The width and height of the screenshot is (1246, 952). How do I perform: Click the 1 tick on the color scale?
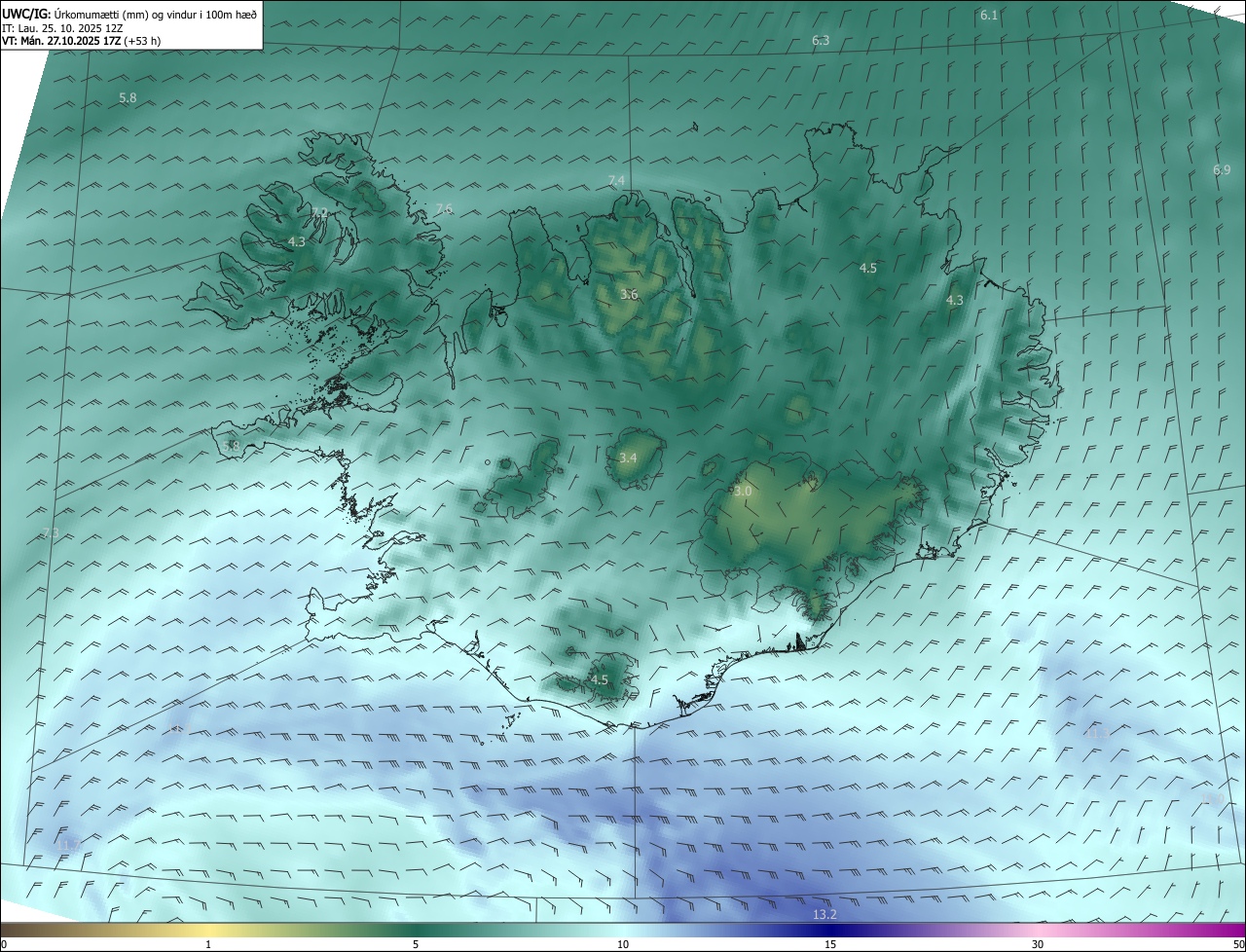pyautogui.click(x=208, y=944)
